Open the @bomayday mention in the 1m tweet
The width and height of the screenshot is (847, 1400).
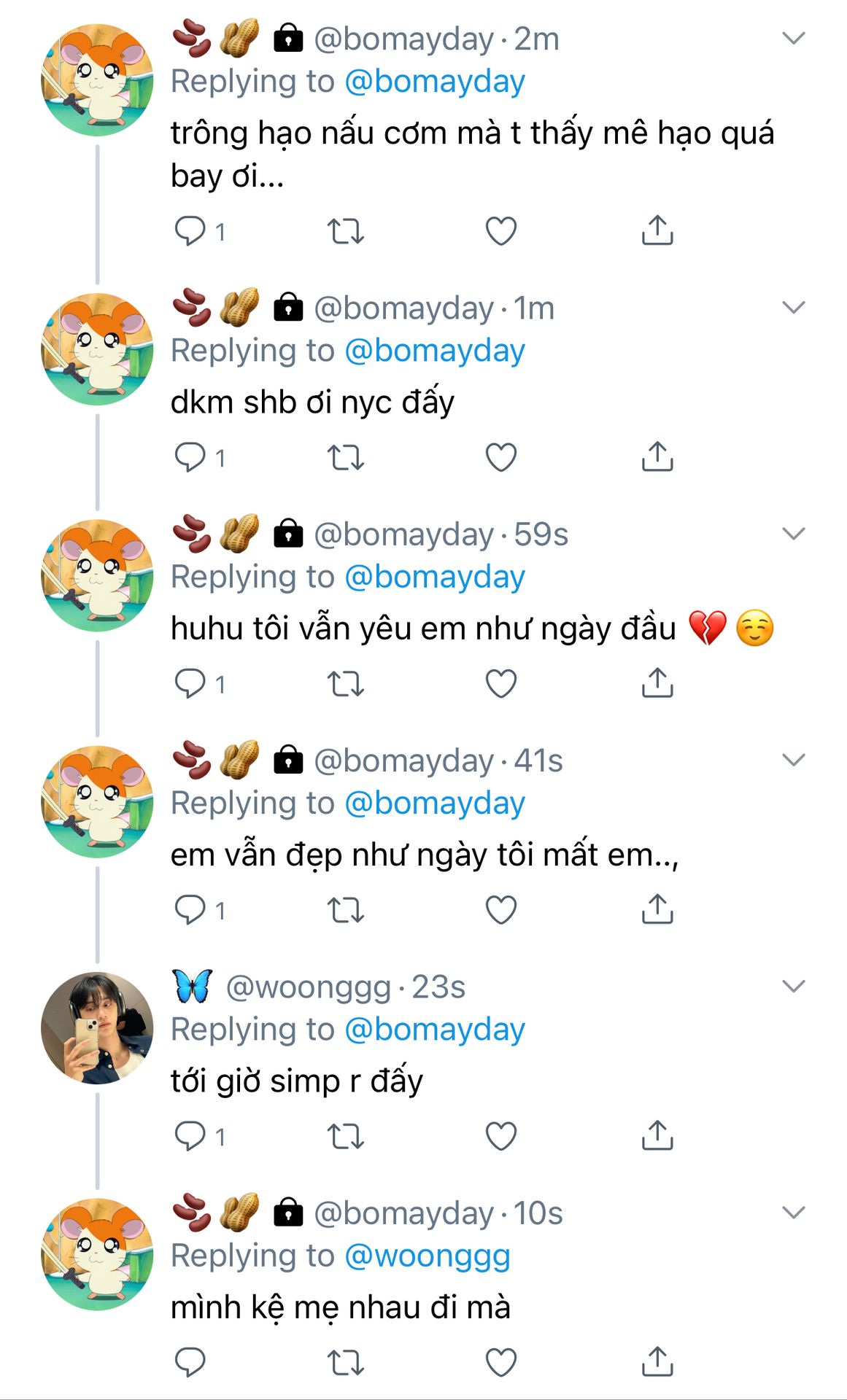point(434,351)
